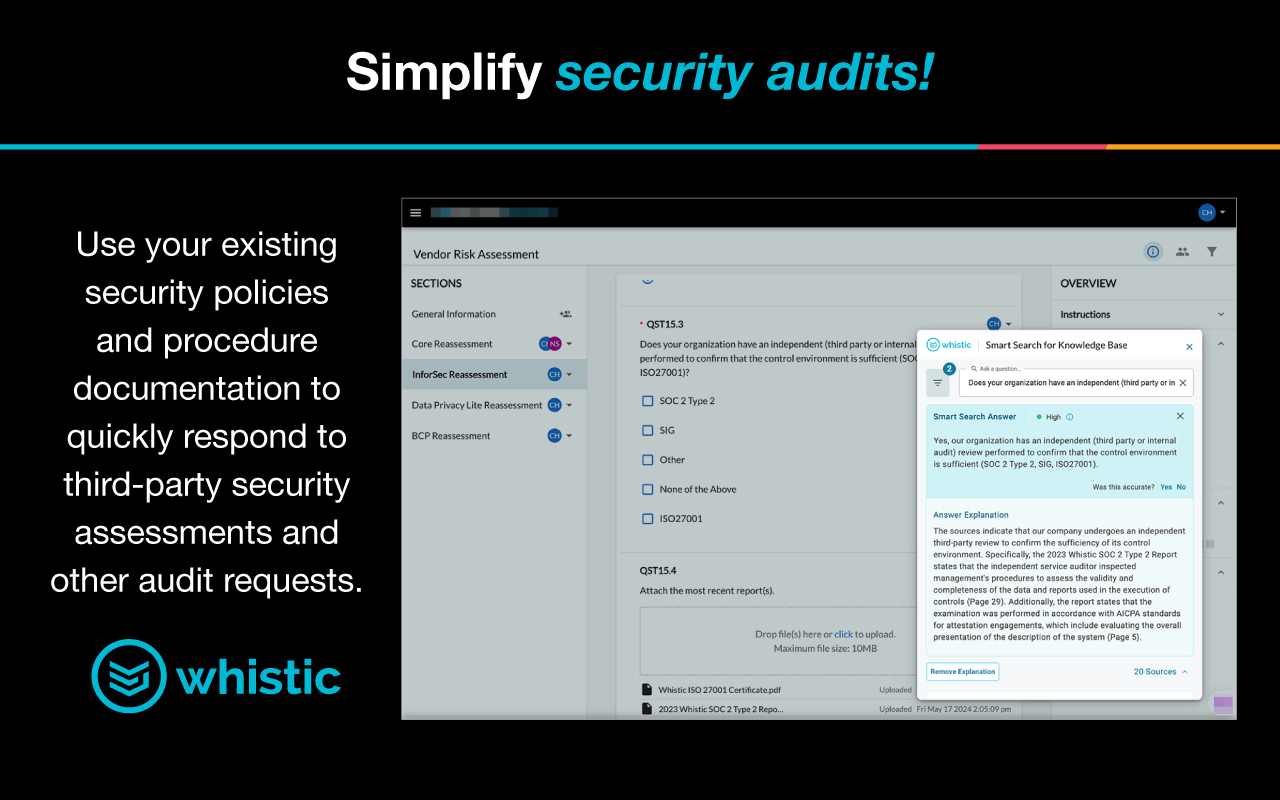The height and width of the screenshot is (800, 1280).
Task: Mark the answer as not accurate with No
Action: pyautogui.click(x=1181, y=487)
